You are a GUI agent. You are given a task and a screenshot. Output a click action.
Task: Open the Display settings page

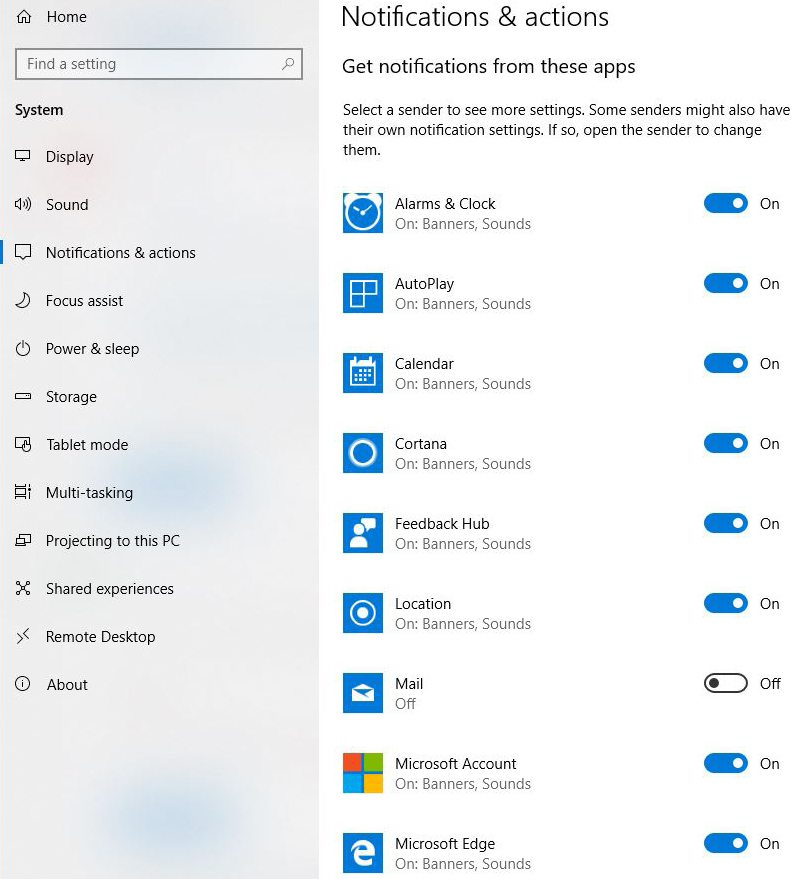coord(70,157)
